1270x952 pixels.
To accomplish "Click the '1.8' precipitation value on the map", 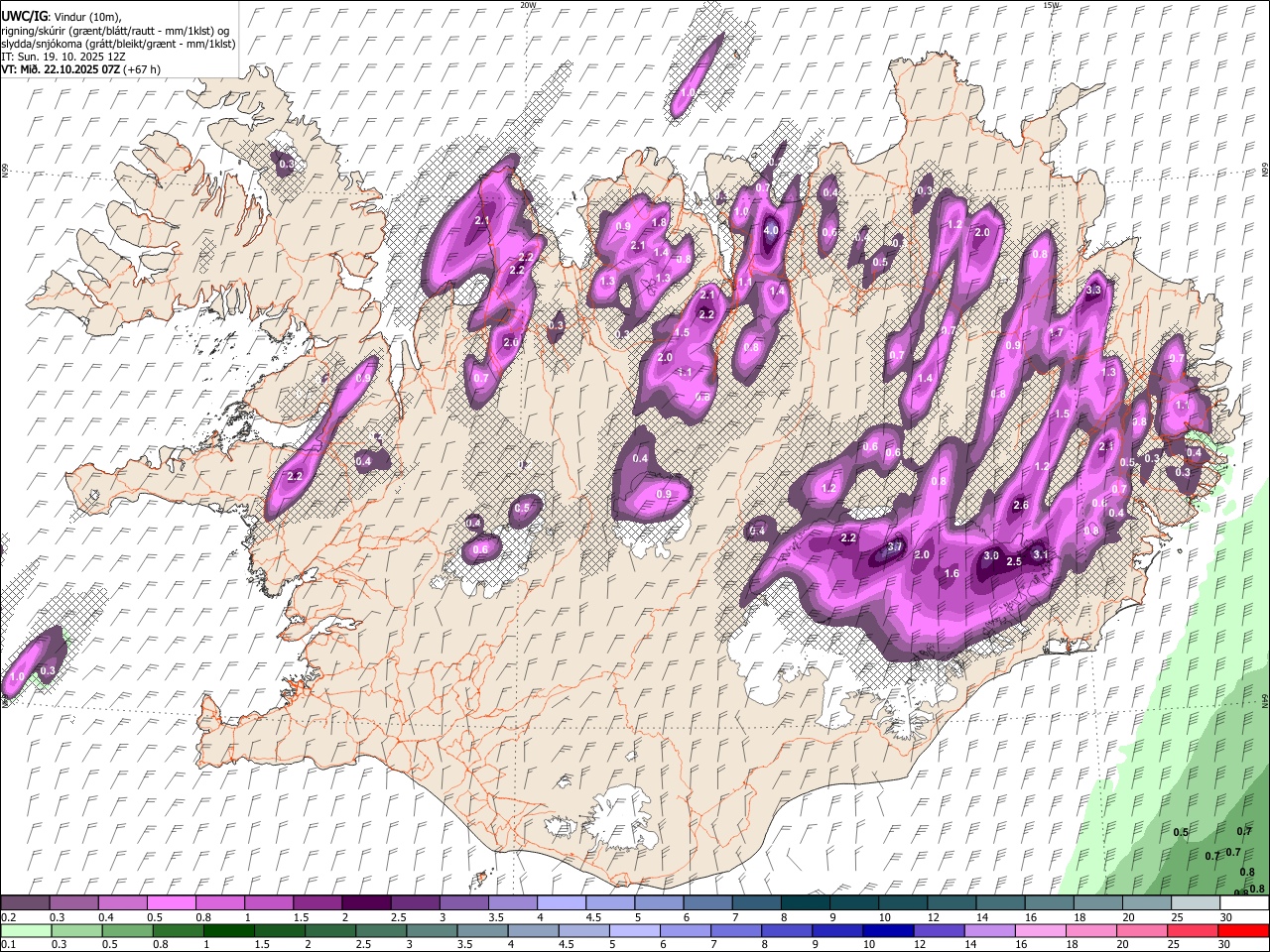I will point(659,223).
